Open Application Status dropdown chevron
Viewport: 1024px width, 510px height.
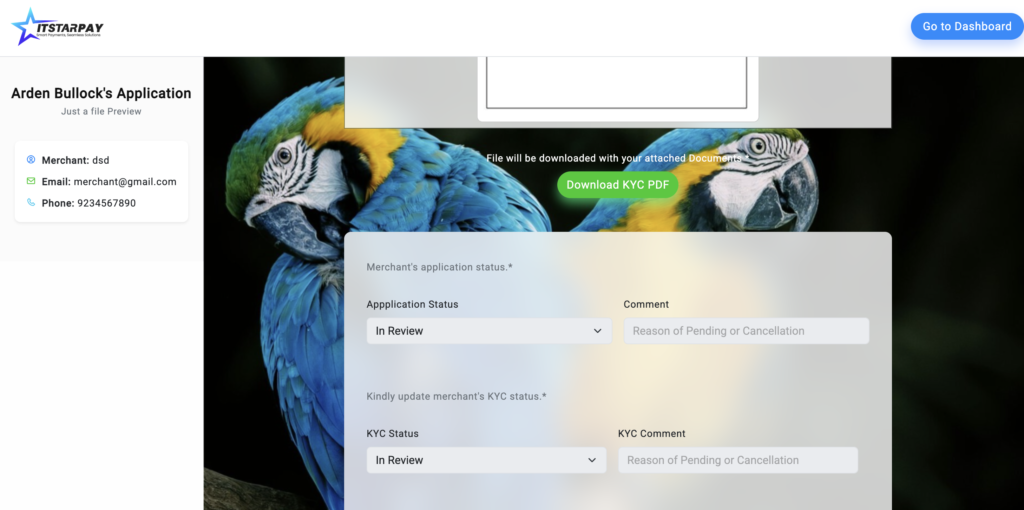598,331
